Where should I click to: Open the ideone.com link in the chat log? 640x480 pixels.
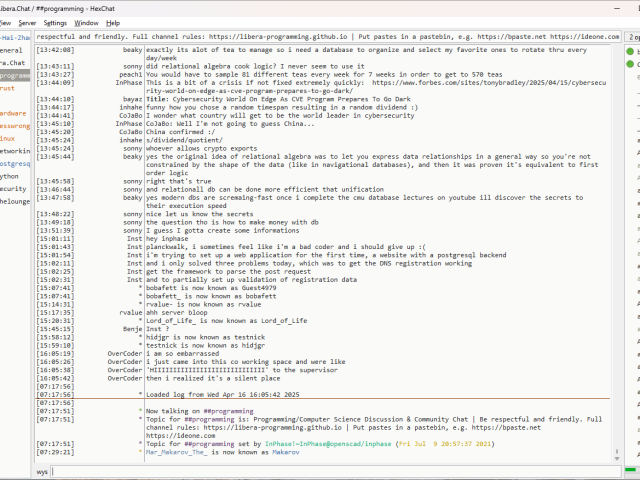[170, 436]
